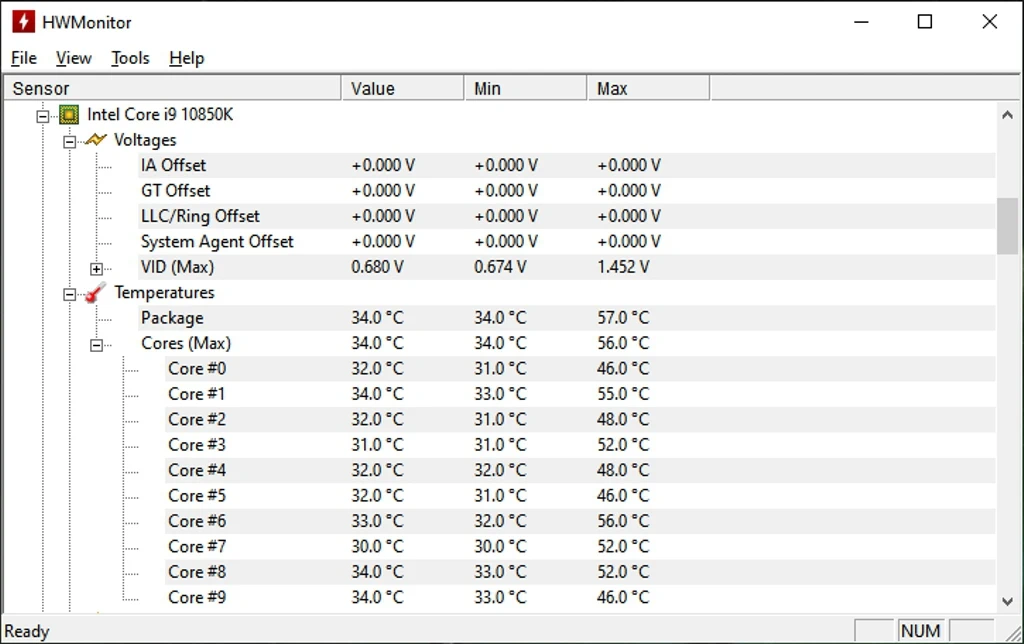Expand the VID (Max) entry
Viewport: 1024px width, 644px height.
point(96,269)
